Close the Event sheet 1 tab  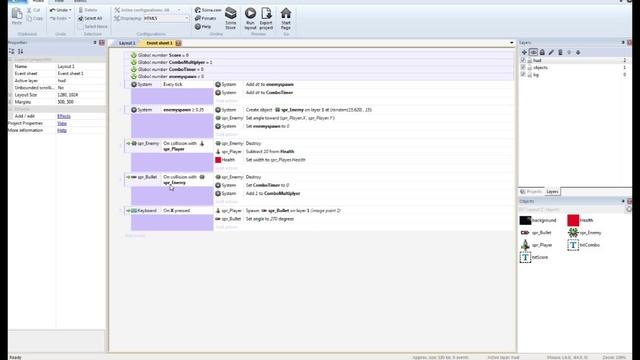[178, 43]
